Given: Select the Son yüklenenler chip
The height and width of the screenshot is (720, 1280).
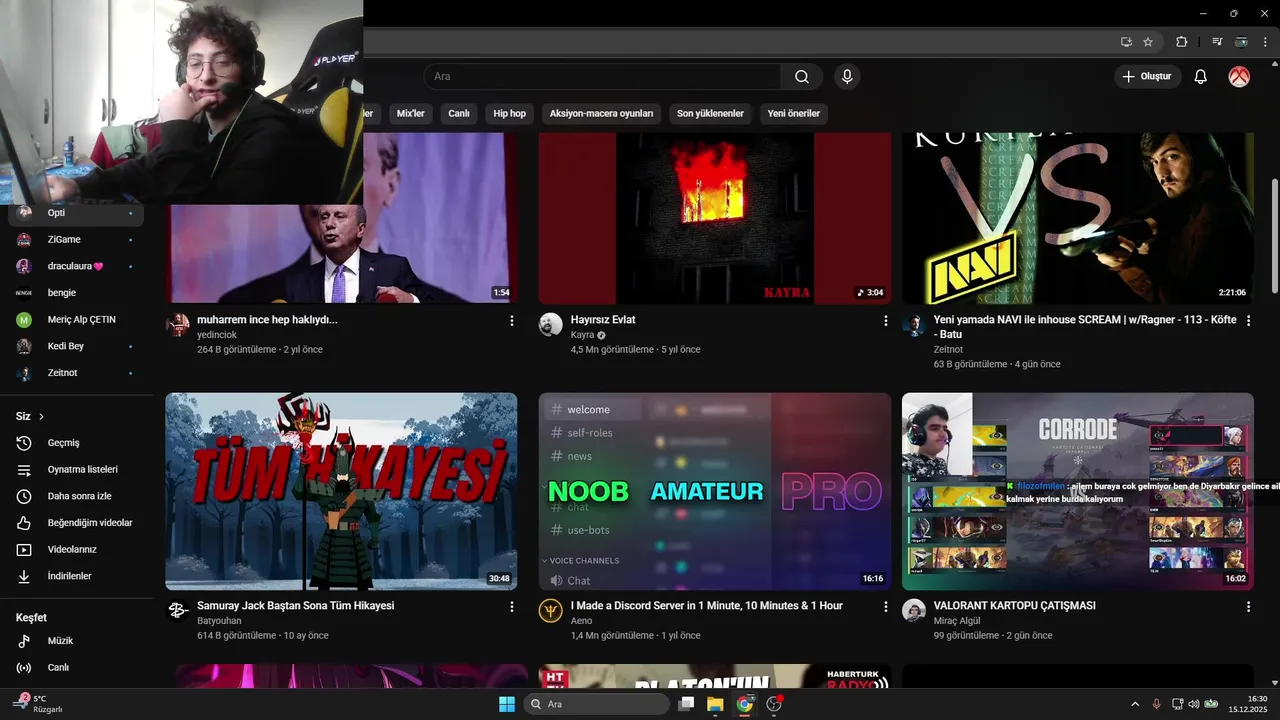Looking at the screenshot, I should click(710, 114).
